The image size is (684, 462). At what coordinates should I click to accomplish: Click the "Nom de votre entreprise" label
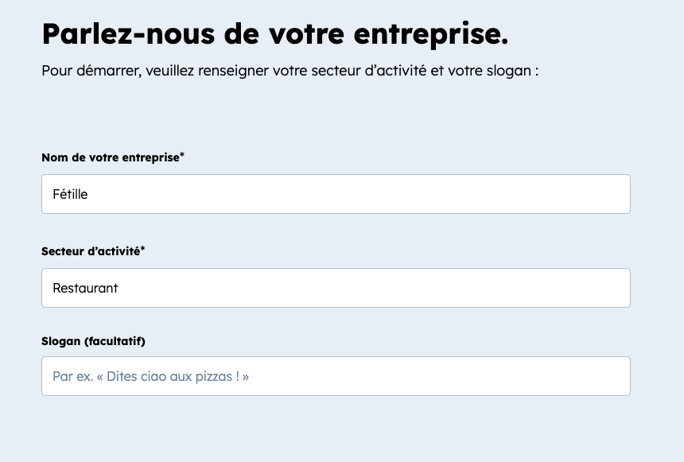pyautogui.click(x=110, y=158)
